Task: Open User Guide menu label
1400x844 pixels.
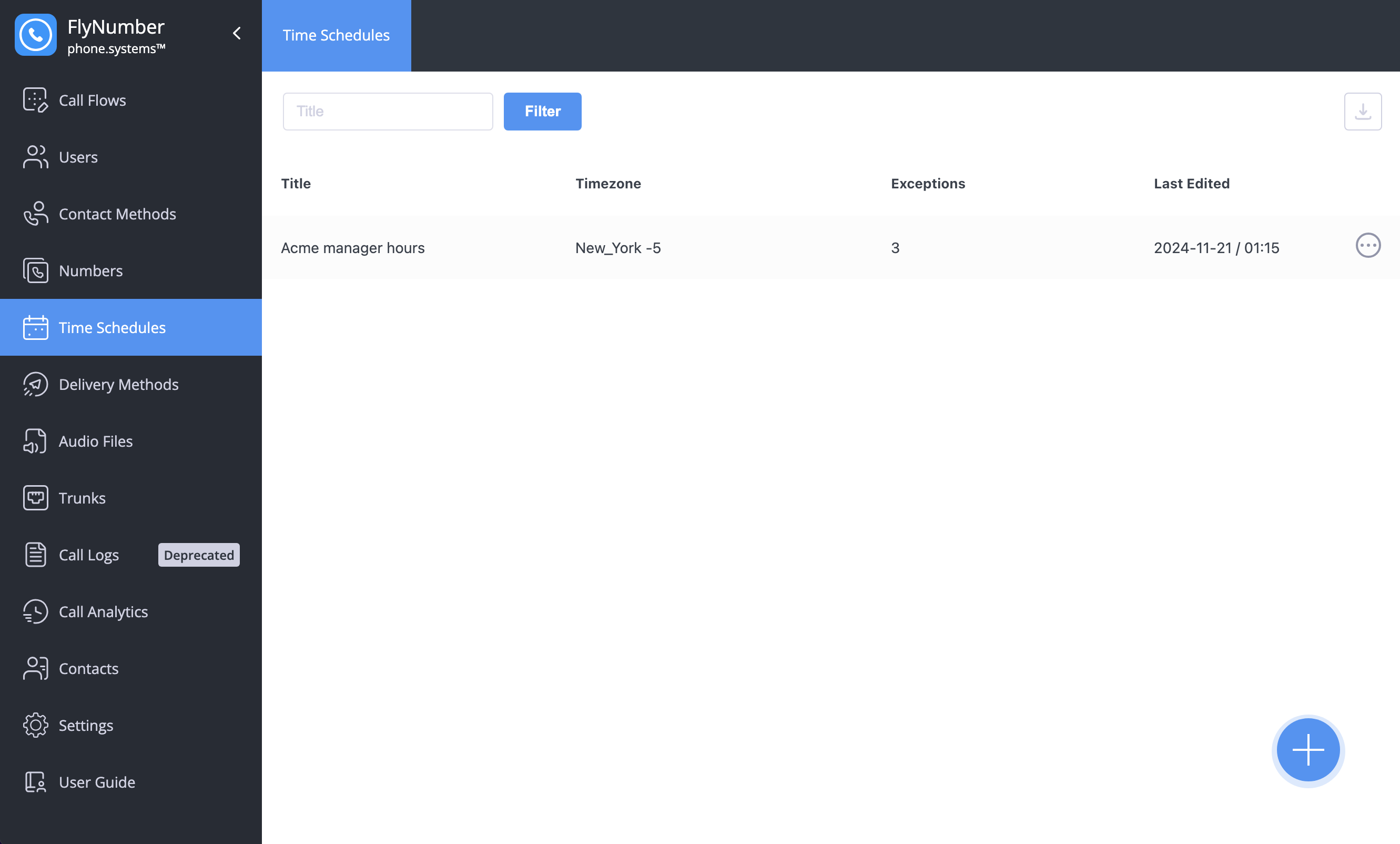Action: pyautogui.click(x=97, y=782)
